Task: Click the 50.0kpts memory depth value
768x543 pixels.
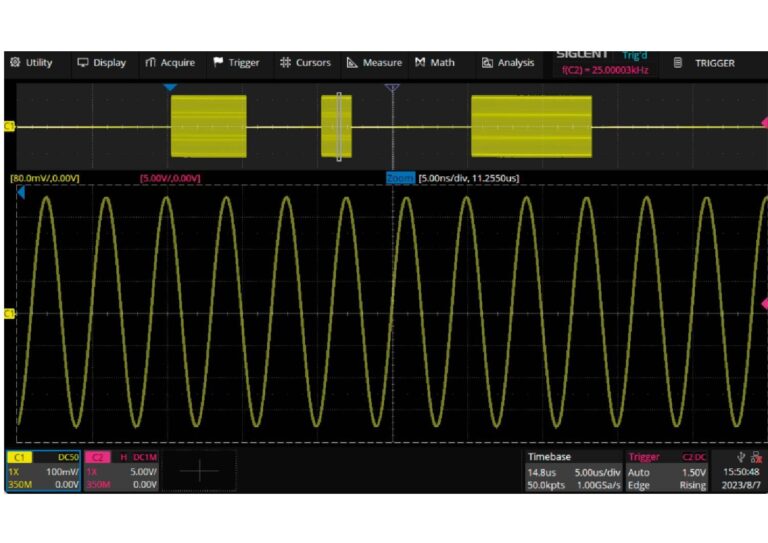Action: [546, 485]
